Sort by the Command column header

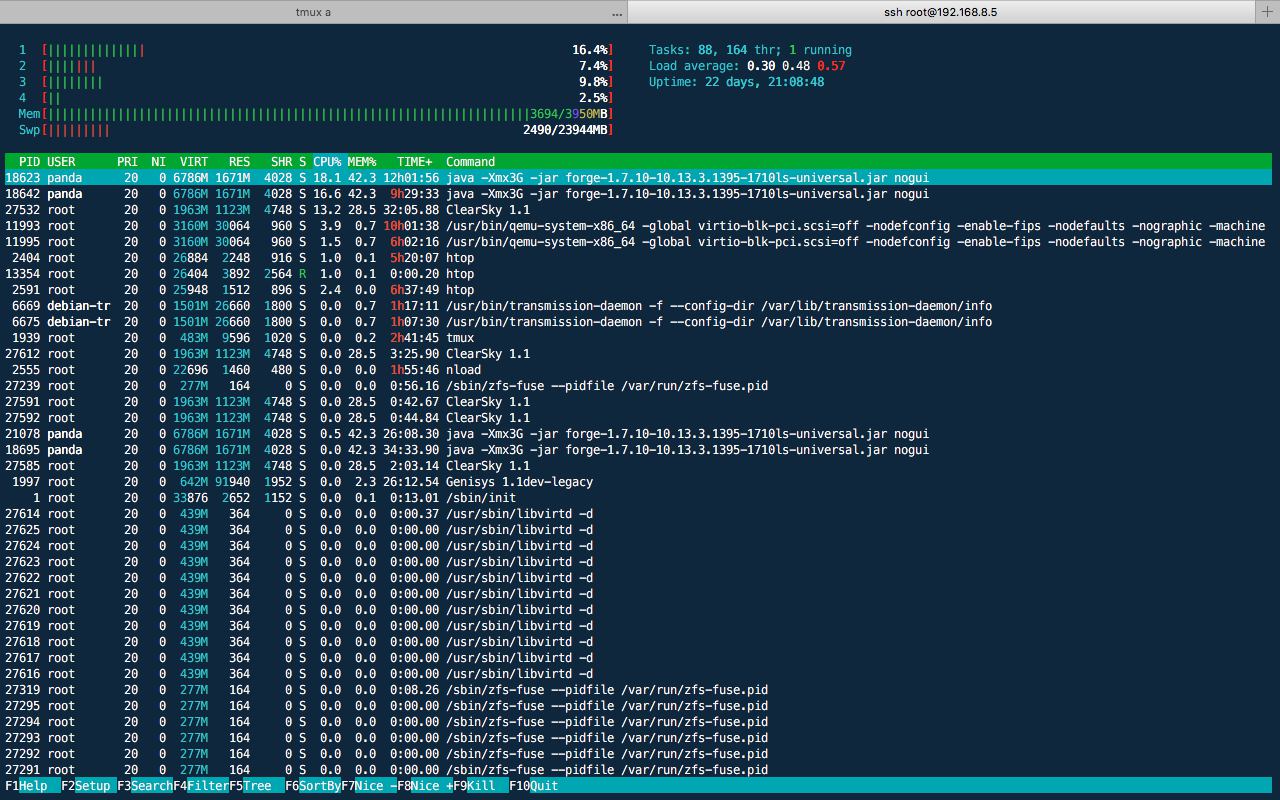click(470, 162)
